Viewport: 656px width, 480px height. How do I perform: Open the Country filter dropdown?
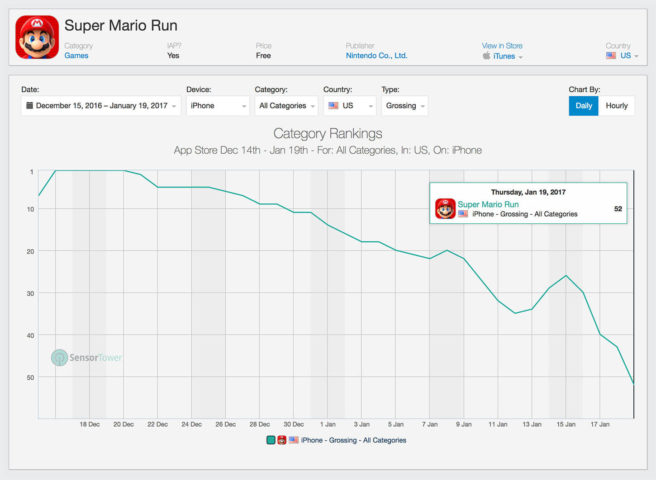pyautogui.click(x=349, y=105)
